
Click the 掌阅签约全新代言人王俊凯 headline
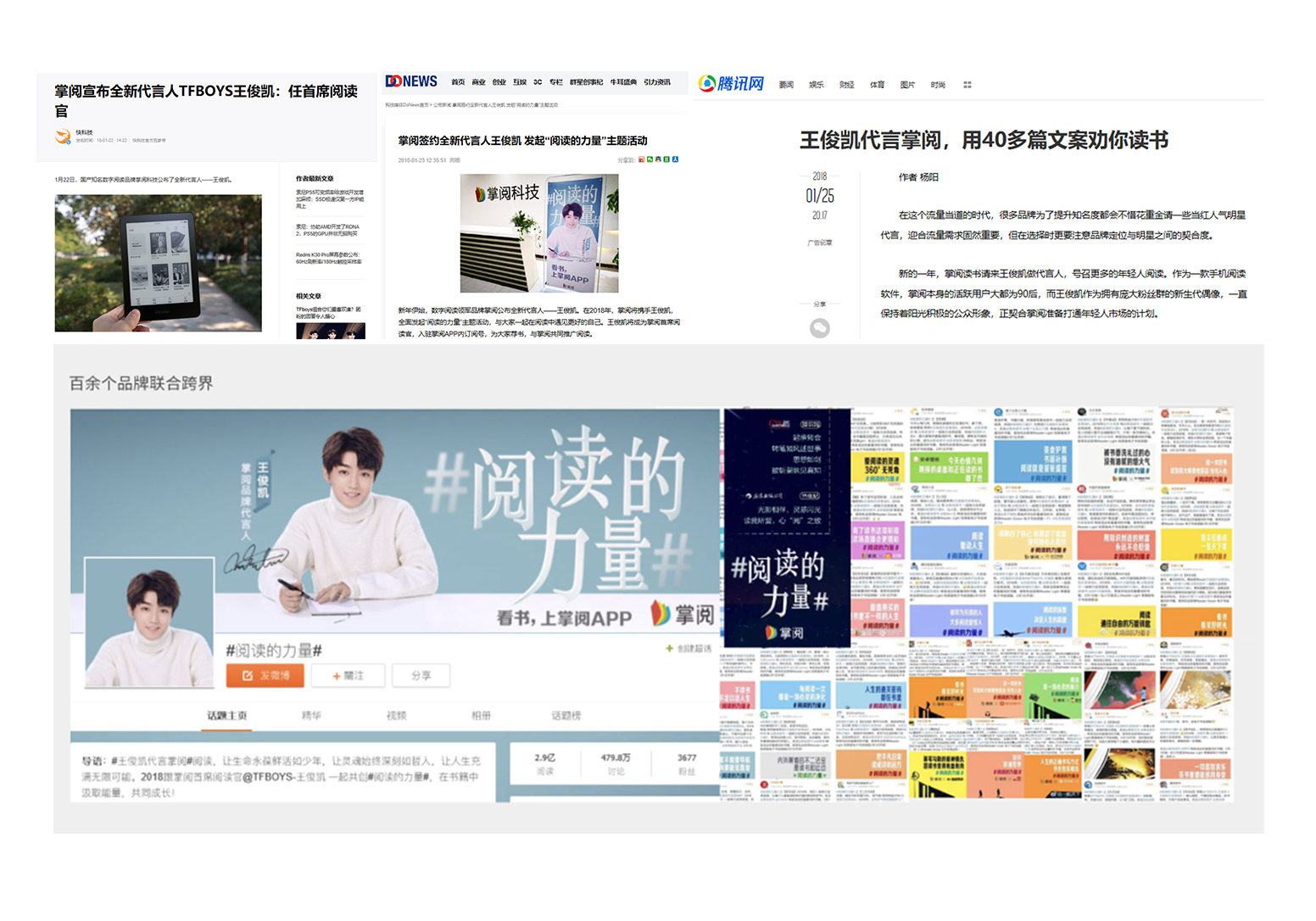pyautogui.click(x=522, y=141)
